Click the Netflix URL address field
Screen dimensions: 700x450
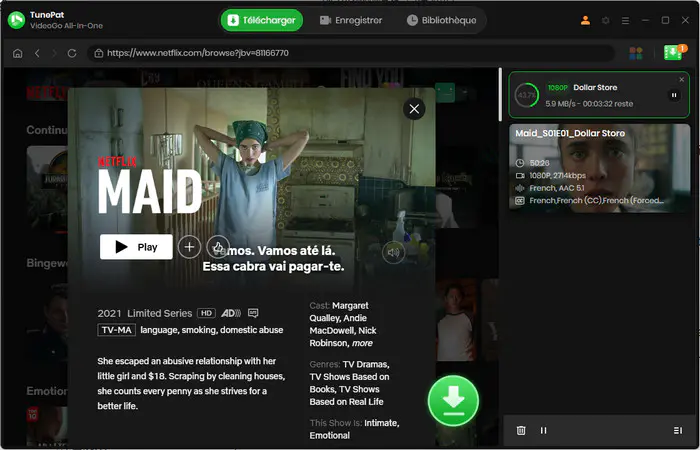point(350,53)
